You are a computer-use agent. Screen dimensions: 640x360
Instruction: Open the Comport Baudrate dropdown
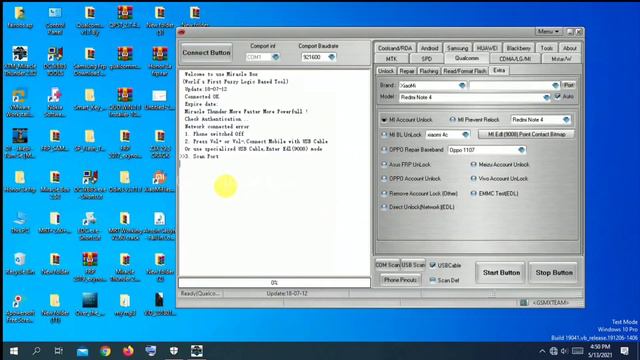pos(331,57)
